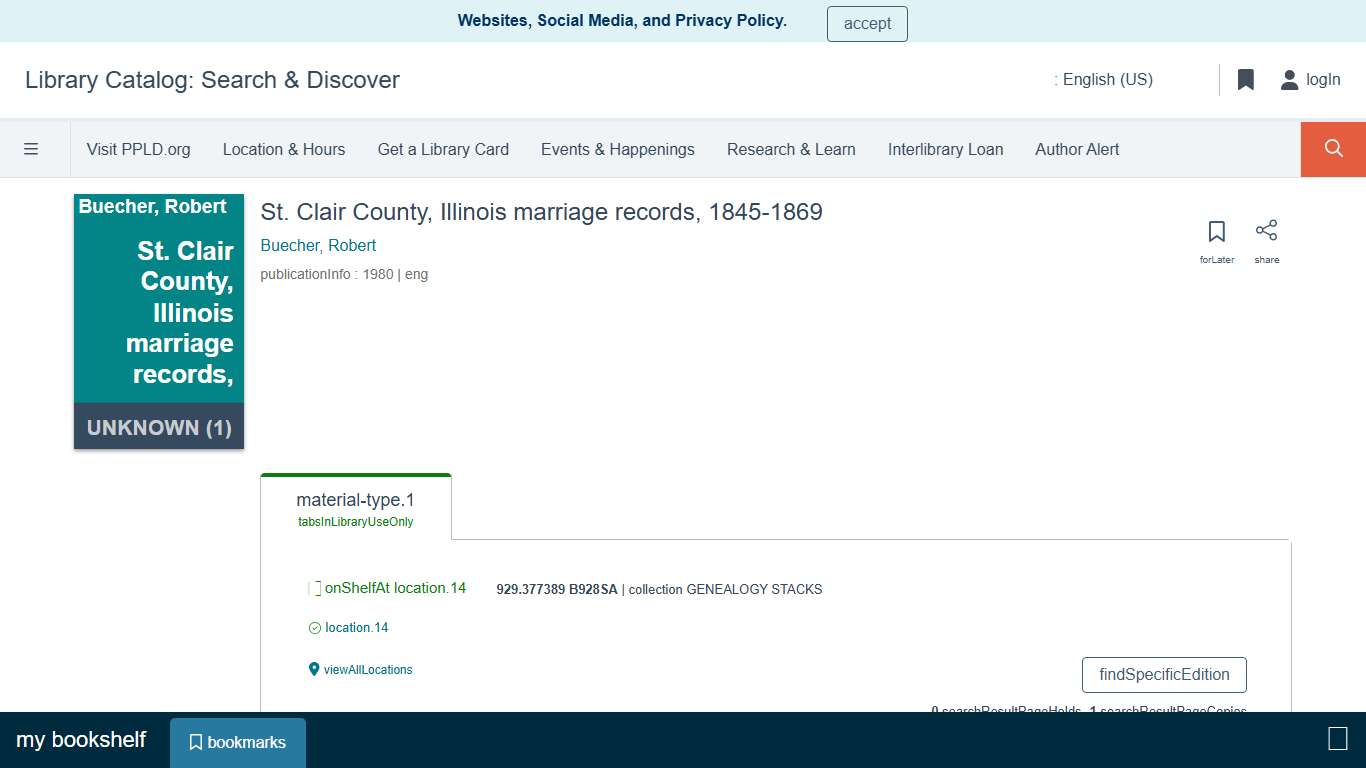Switch to the material-type.1 tab
The height and width of the screenshot is (768, 1366).
(355, 505)
